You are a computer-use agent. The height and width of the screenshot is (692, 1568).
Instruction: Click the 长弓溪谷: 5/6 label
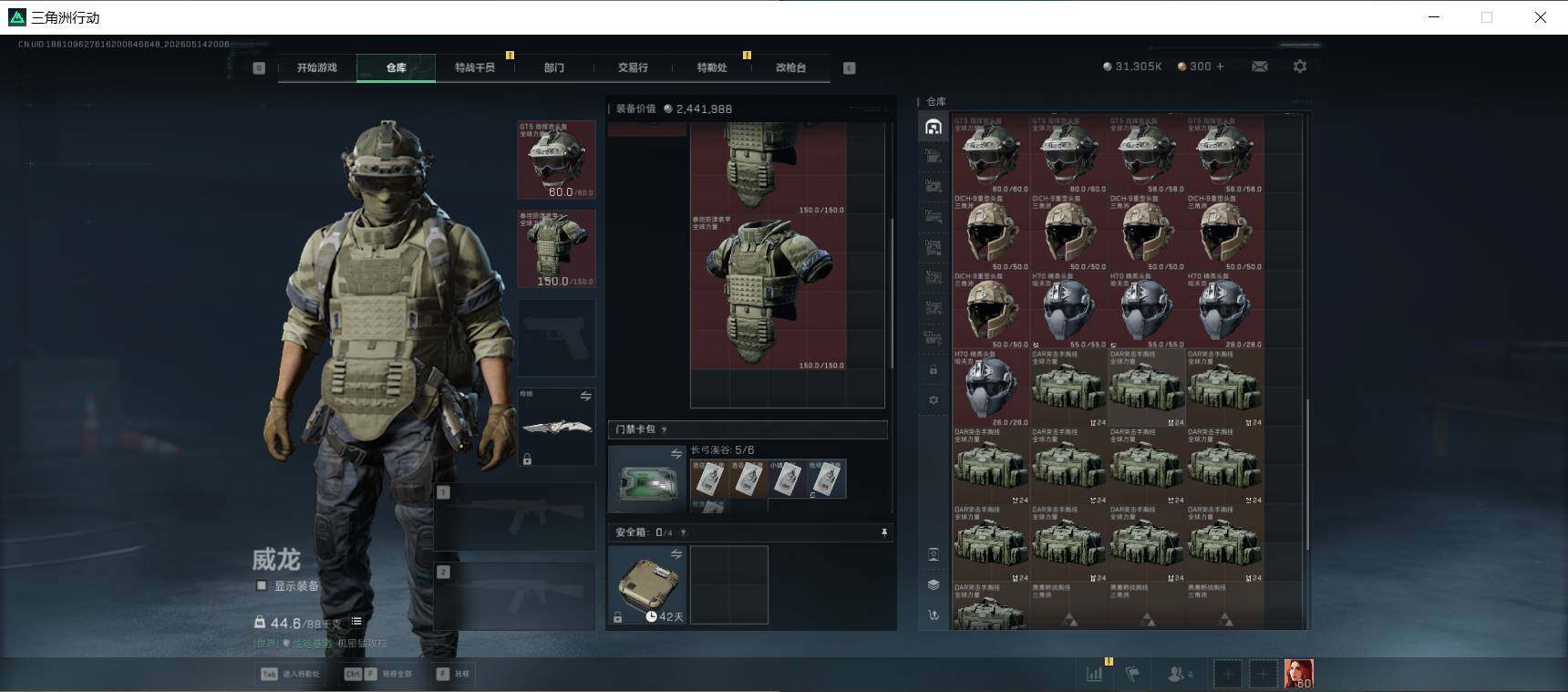[x=722, y=449]
